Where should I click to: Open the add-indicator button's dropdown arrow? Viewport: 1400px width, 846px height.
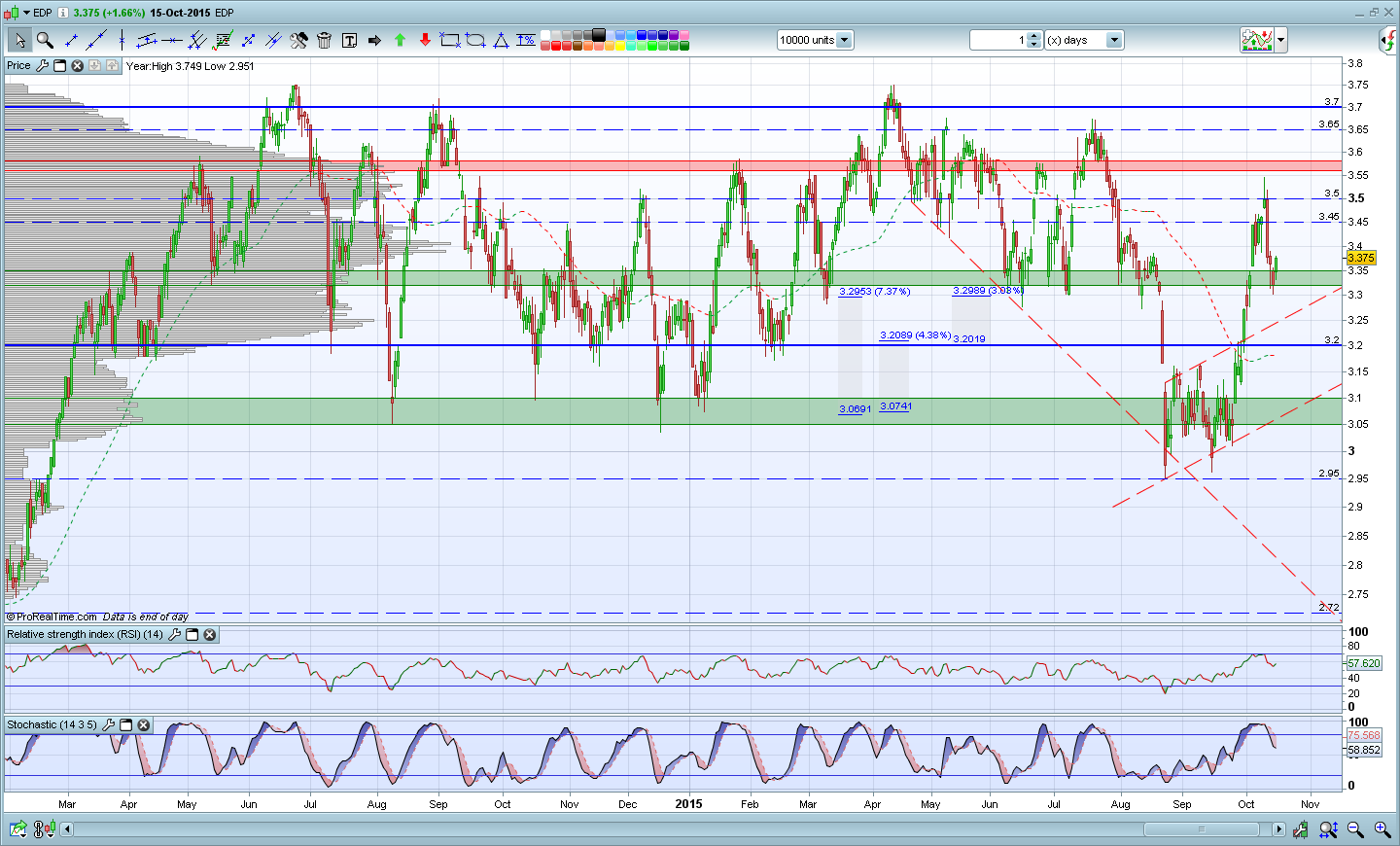1281,40
